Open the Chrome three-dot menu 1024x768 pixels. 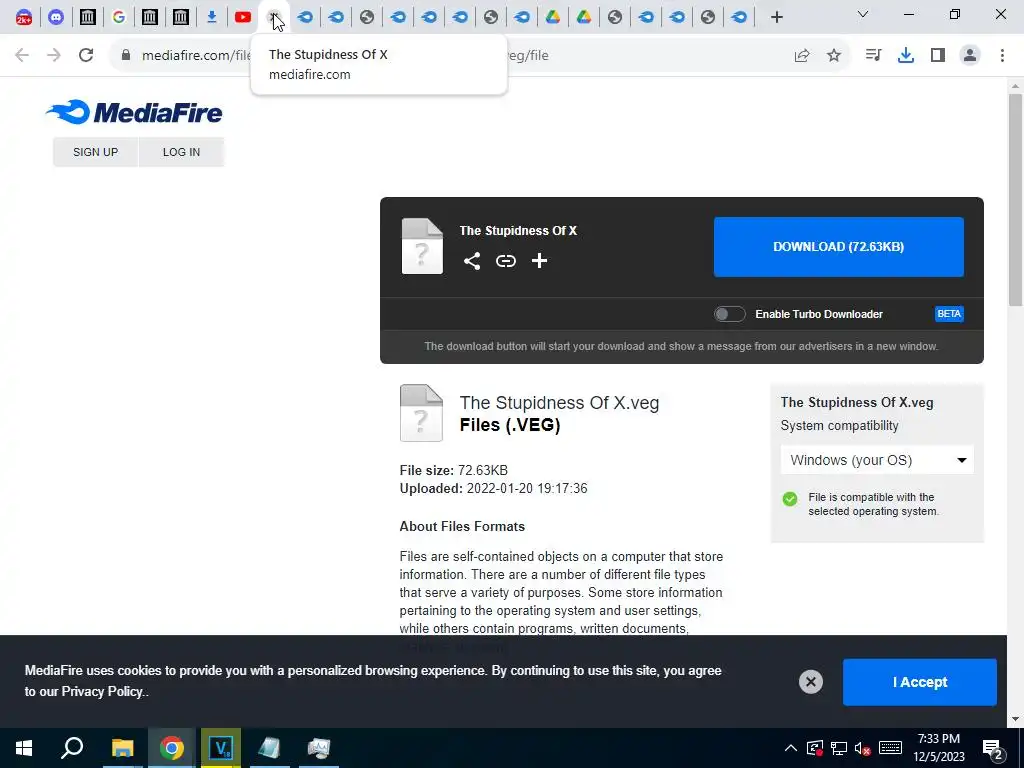(x=1002, y=56)
